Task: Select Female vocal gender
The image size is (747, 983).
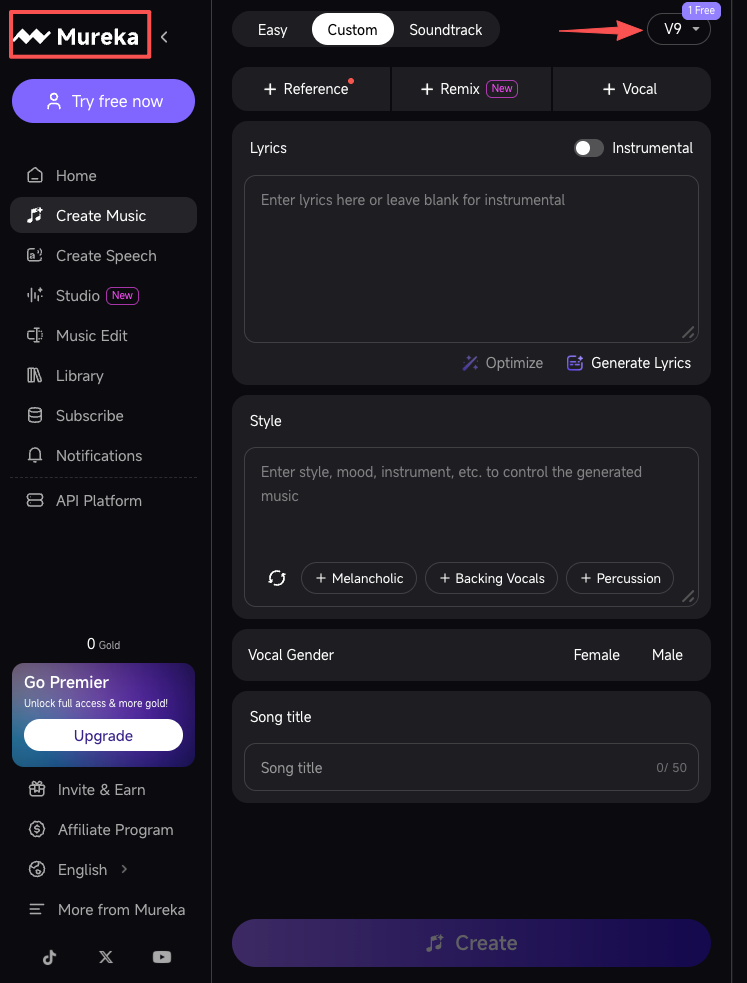Action: [x=596, y=655]
